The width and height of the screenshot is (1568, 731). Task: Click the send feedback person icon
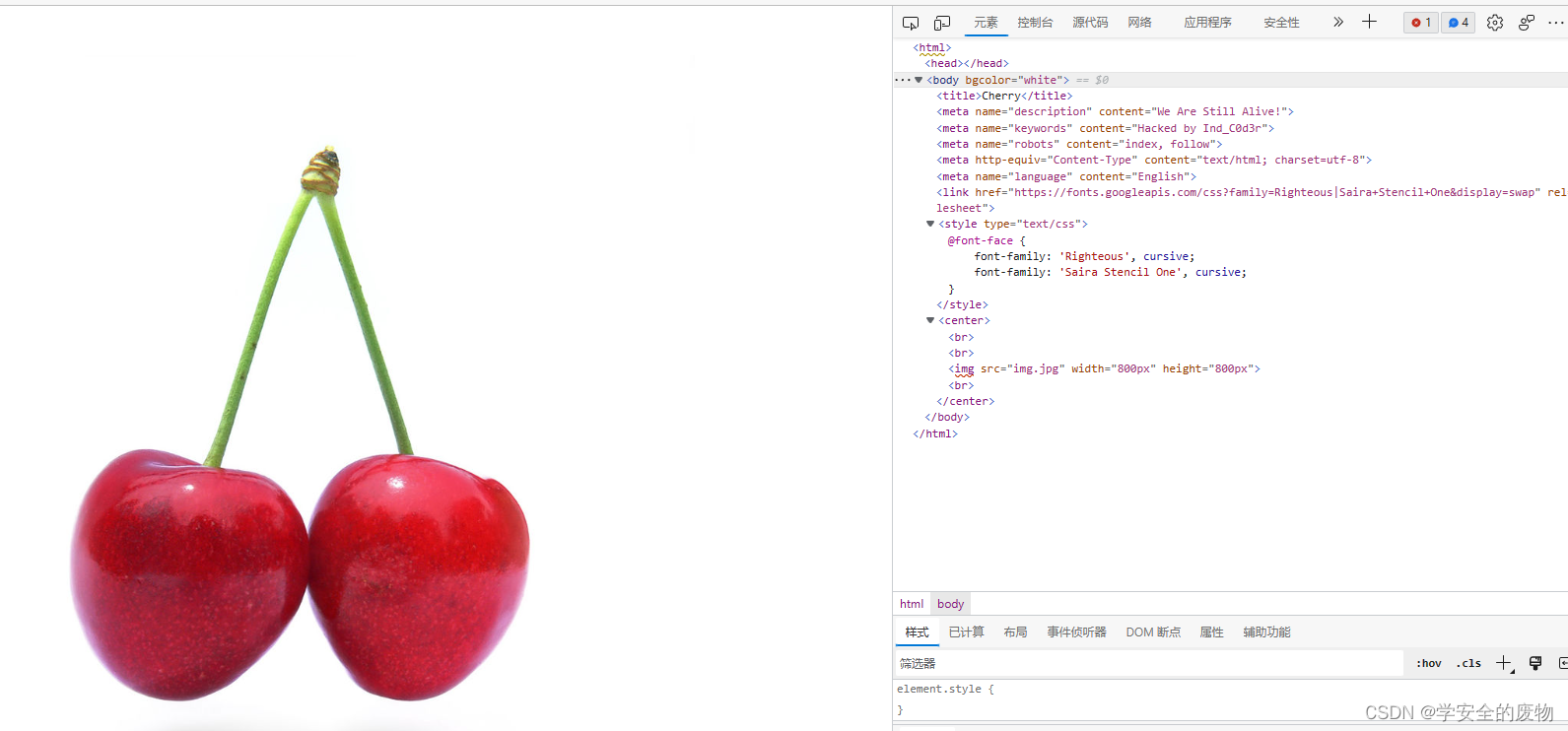(x=1527, y=23)
